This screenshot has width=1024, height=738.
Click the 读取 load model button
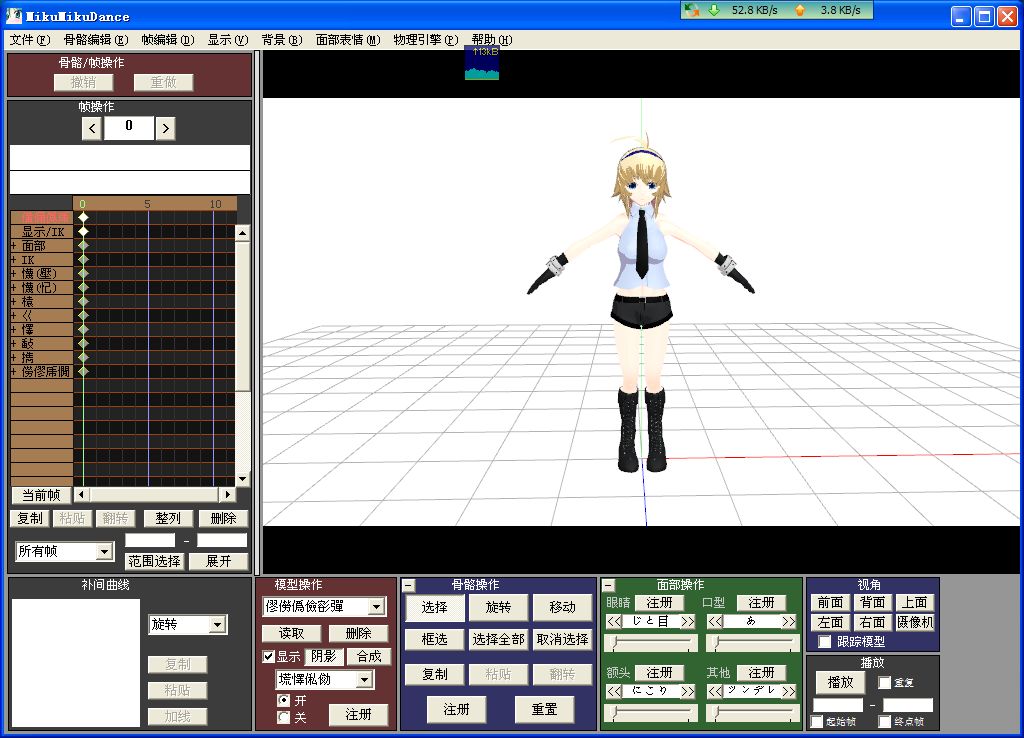click(291, 634)
